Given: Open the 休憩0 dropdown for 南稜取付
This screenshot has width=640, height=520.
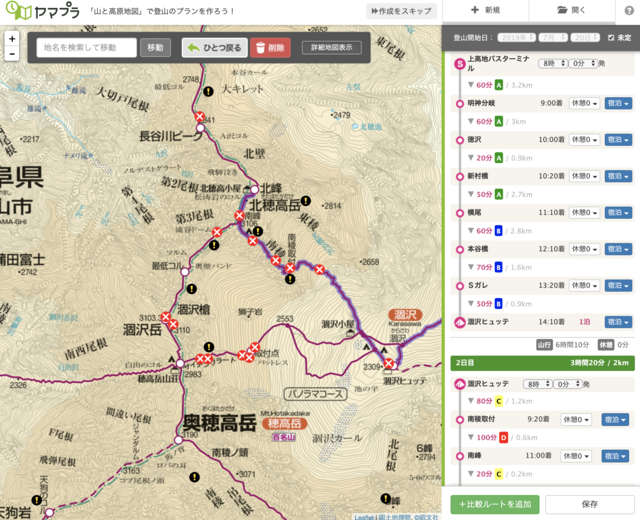Looking at the screenshot, I should coord(576,420).
